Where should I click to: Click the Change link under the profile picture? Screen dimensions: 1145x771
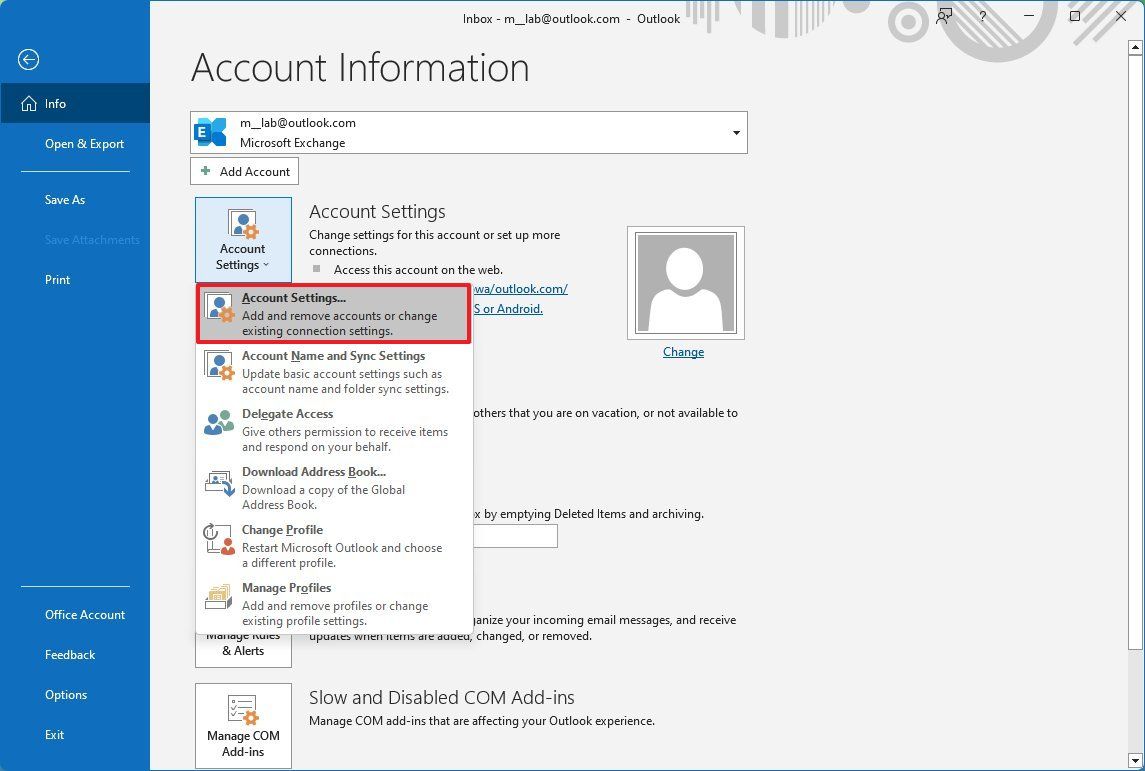[684, 351]
